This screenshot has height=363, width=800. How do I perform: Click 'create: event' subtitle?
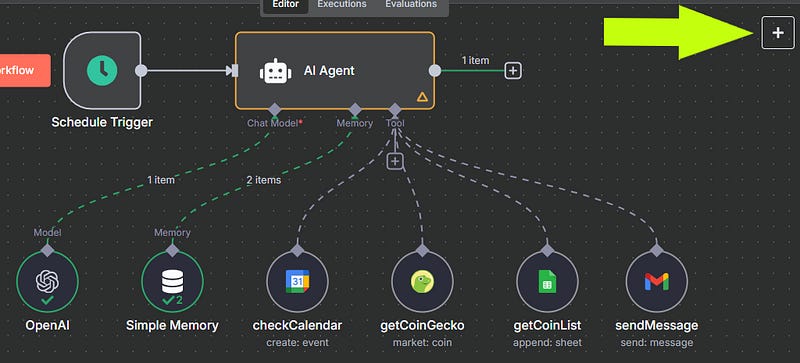point(297,343)
